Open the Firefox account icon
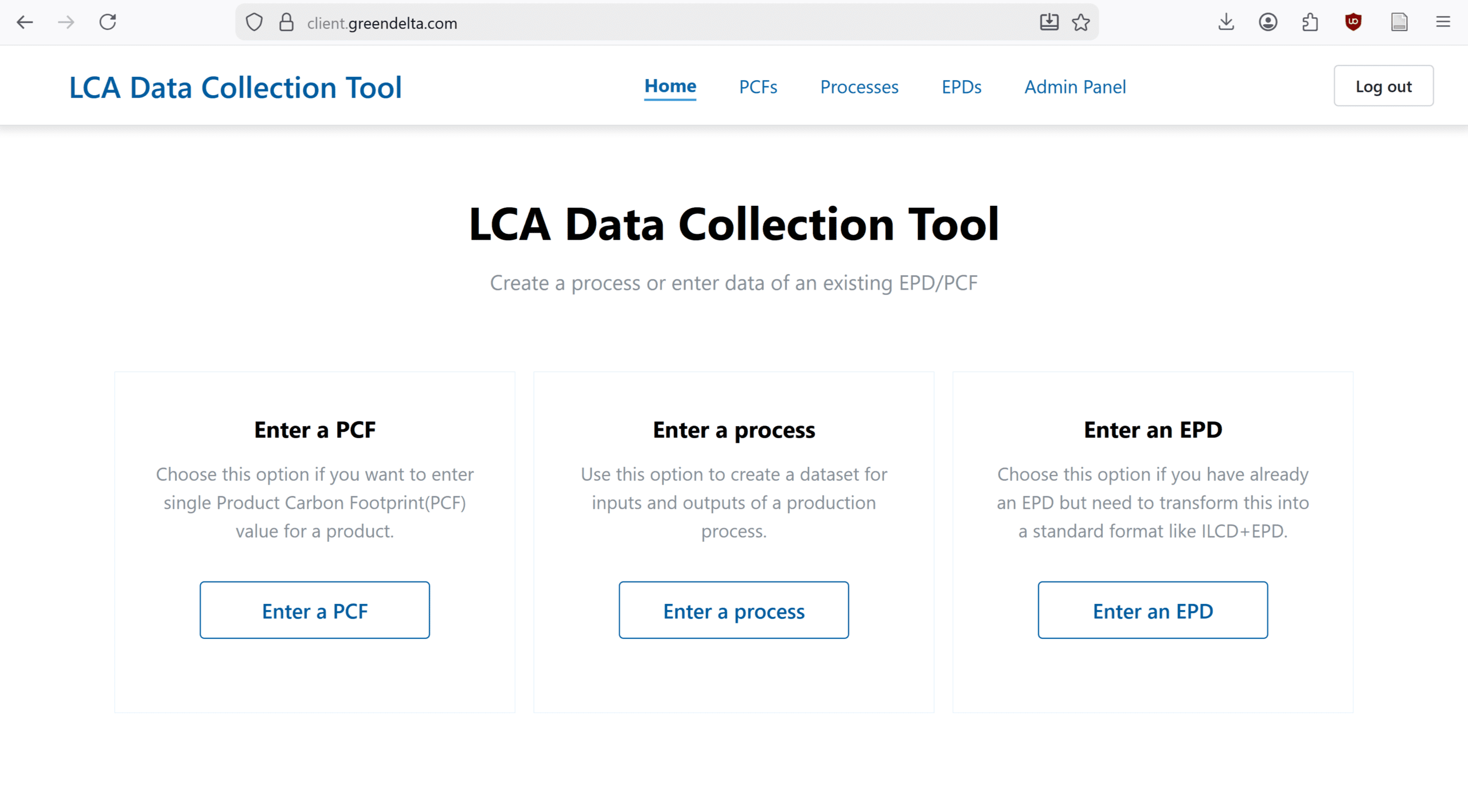Image resolution: width=1468 pixels, height=812 pixels. point(1268,22)
